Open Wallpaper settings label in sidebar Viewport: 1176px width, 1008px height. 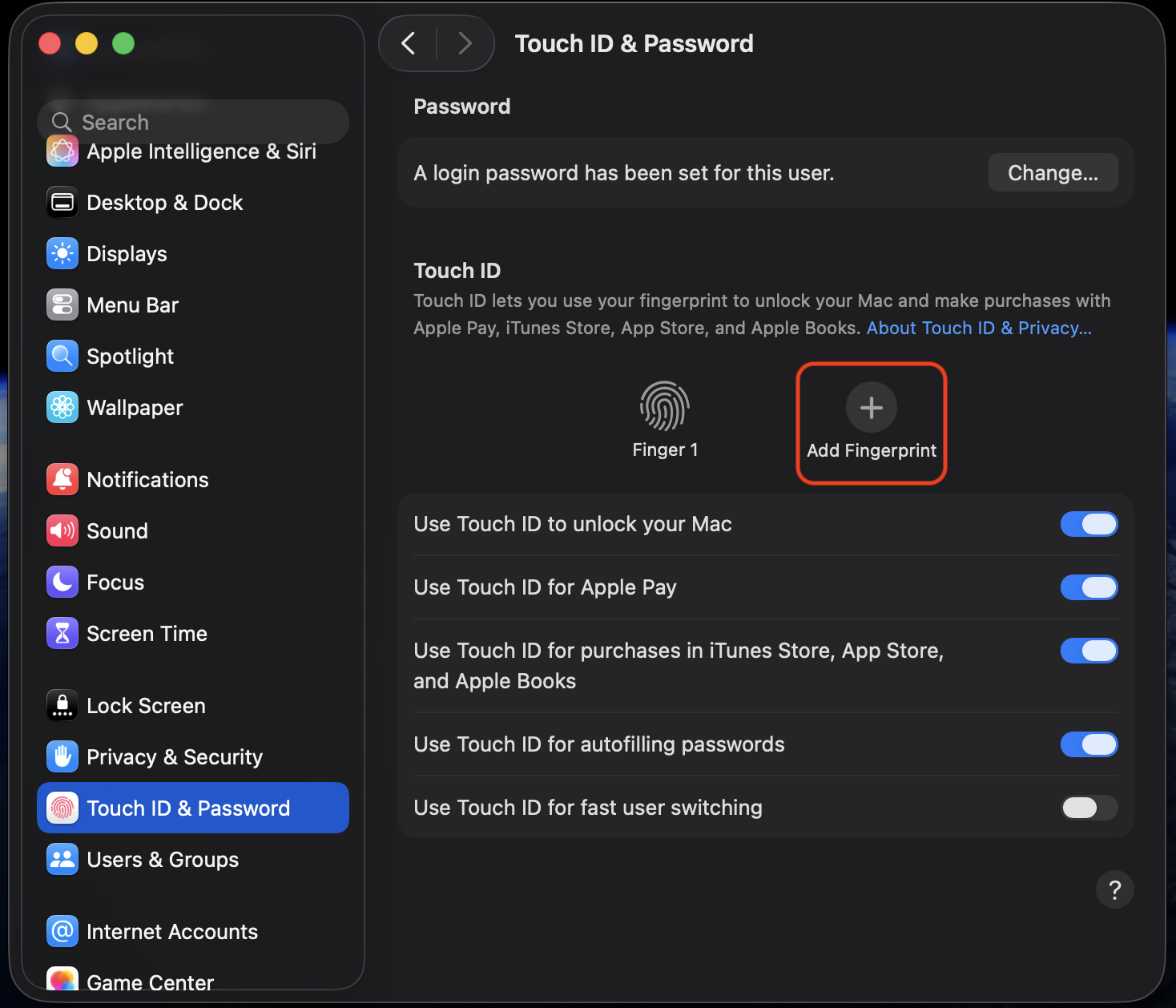point(135,408)
